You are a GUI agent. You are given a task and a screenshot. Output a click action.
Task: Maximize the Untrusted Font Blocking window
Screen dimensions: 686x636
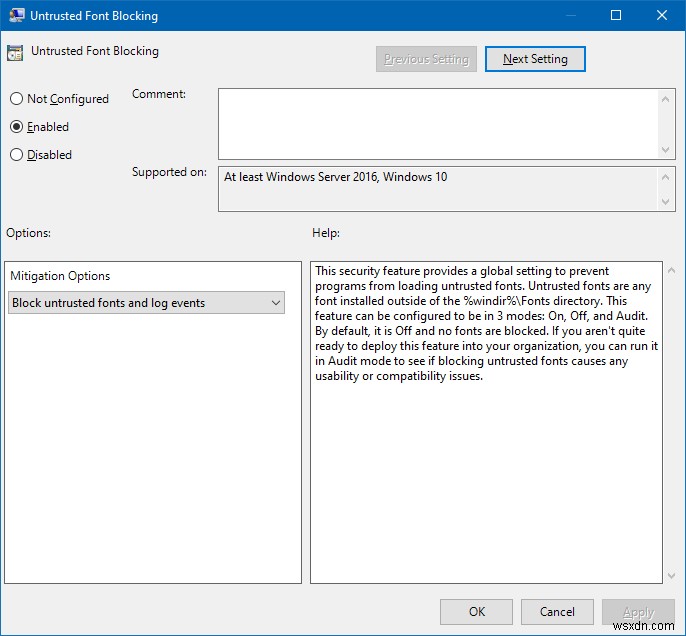616,15
